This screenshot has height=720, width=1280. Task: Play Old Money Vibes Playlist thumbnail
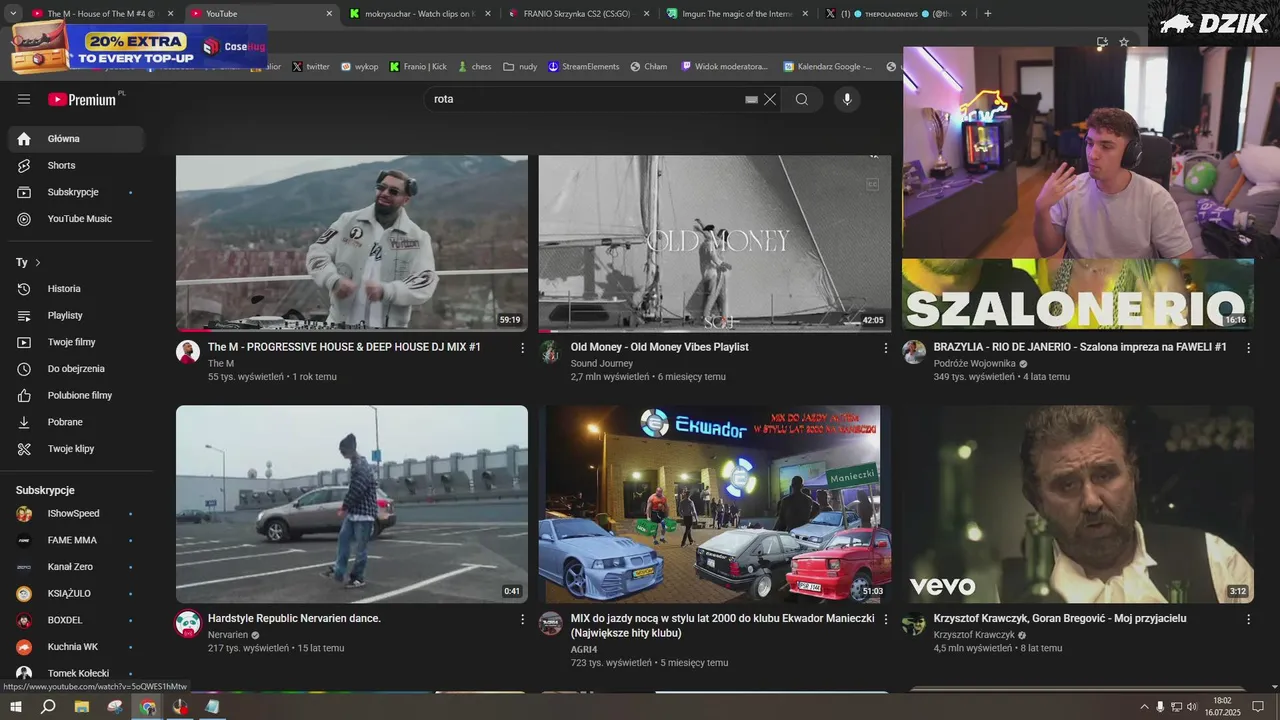click(x=714, y=243)
